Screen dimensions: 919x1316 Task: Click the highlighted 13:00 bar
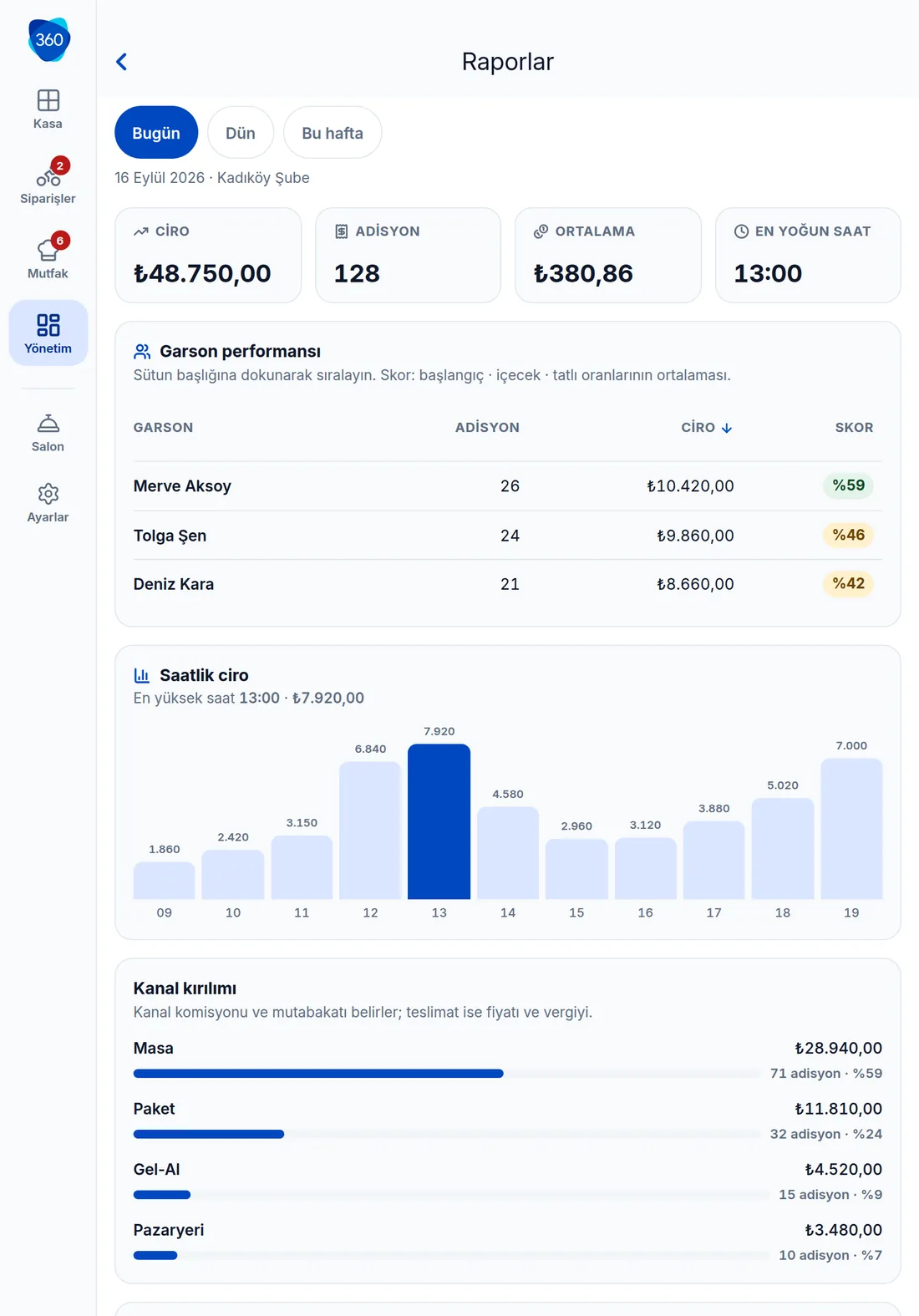pos(439,821)
